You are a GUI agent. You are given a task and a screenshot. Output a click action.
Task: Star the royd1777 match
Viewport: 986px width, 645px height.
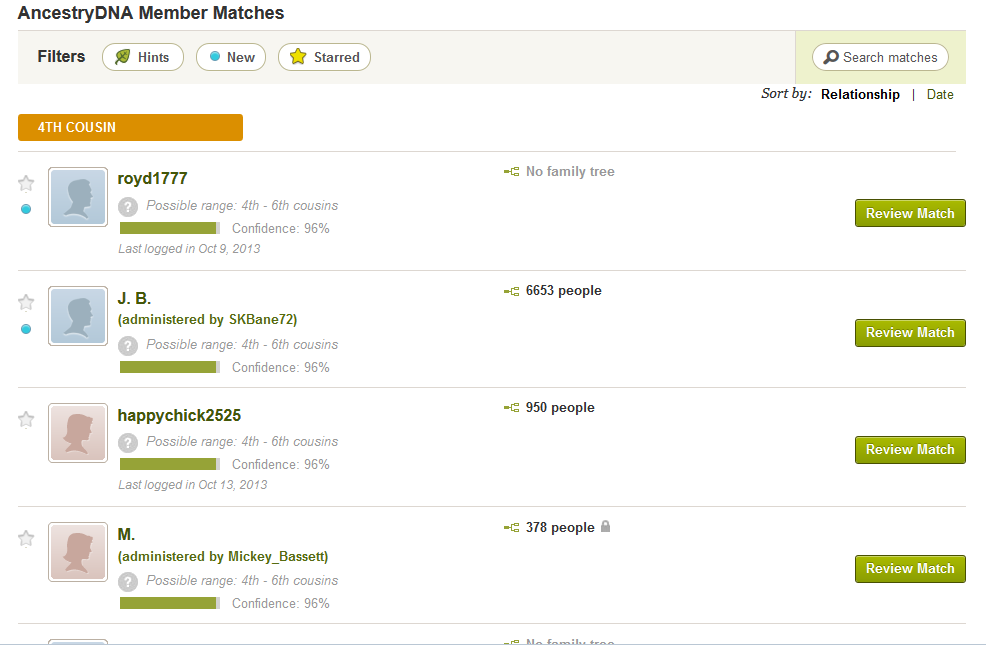[26, 184]
